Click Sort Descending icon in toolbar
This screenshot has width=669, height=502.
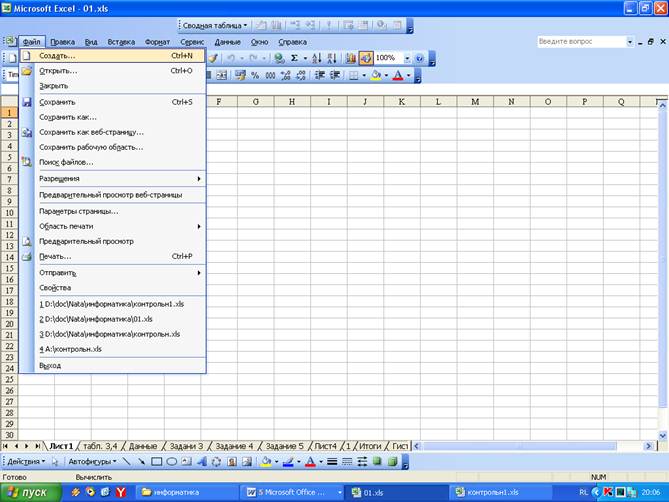point(332,58)
